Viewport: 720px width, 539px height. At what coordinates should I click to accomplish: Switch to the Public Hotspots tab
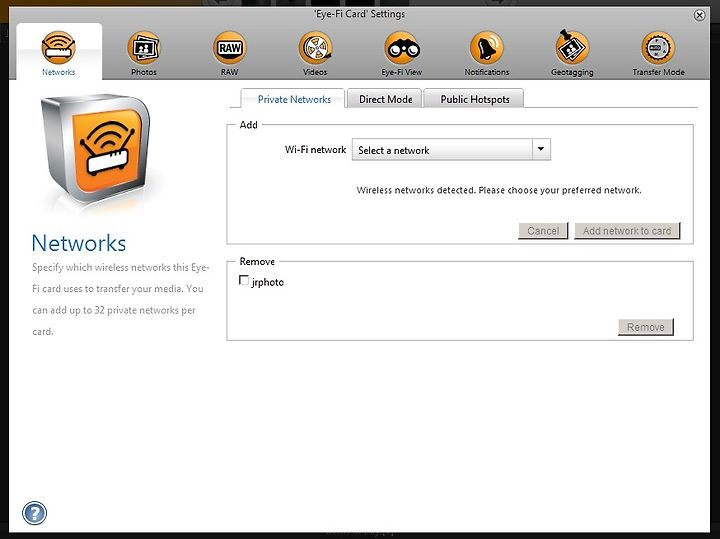tap(474, 99)
